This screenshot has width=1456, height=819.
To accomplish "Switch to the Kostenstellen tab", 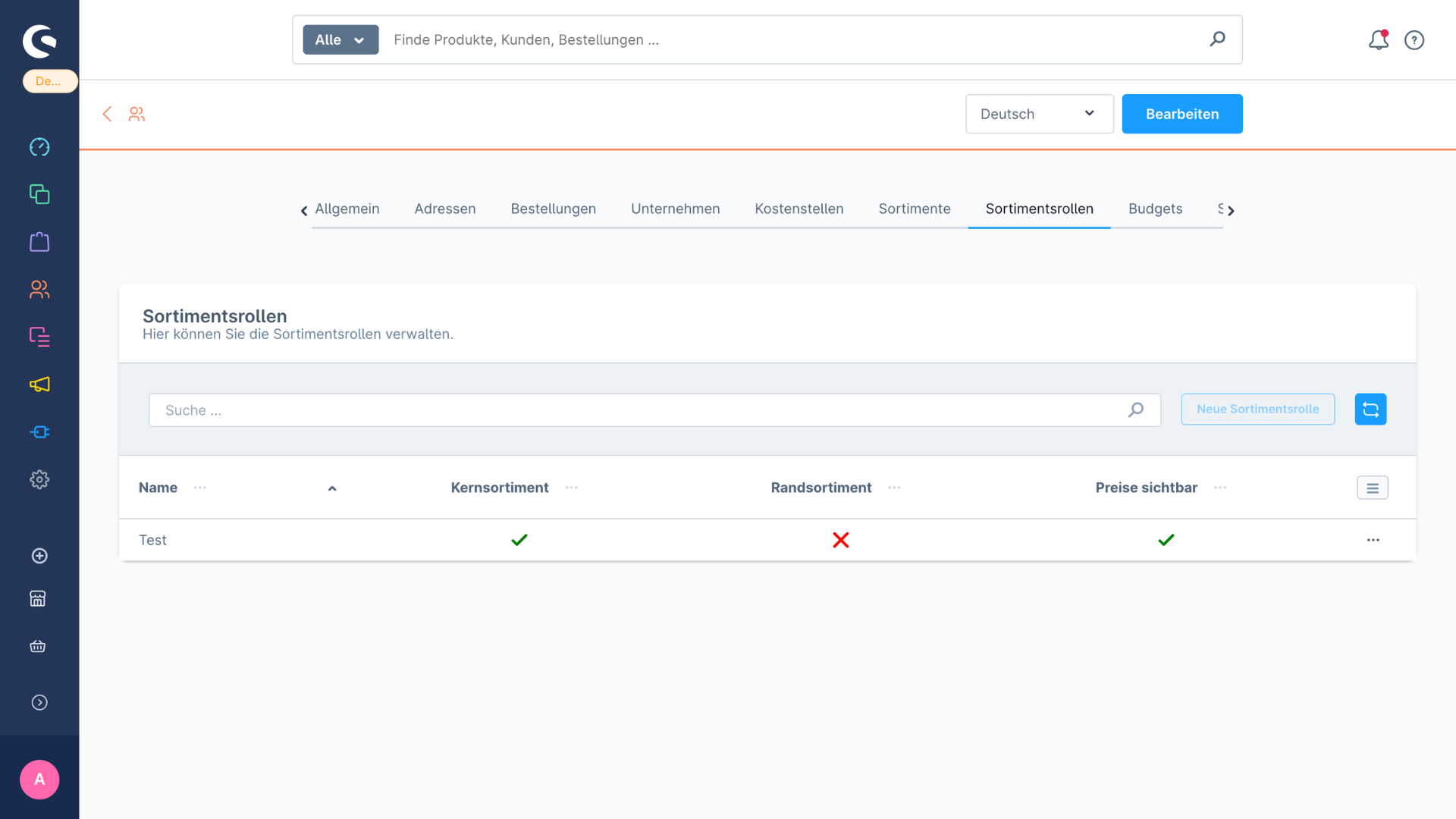I will coord(799,209).
